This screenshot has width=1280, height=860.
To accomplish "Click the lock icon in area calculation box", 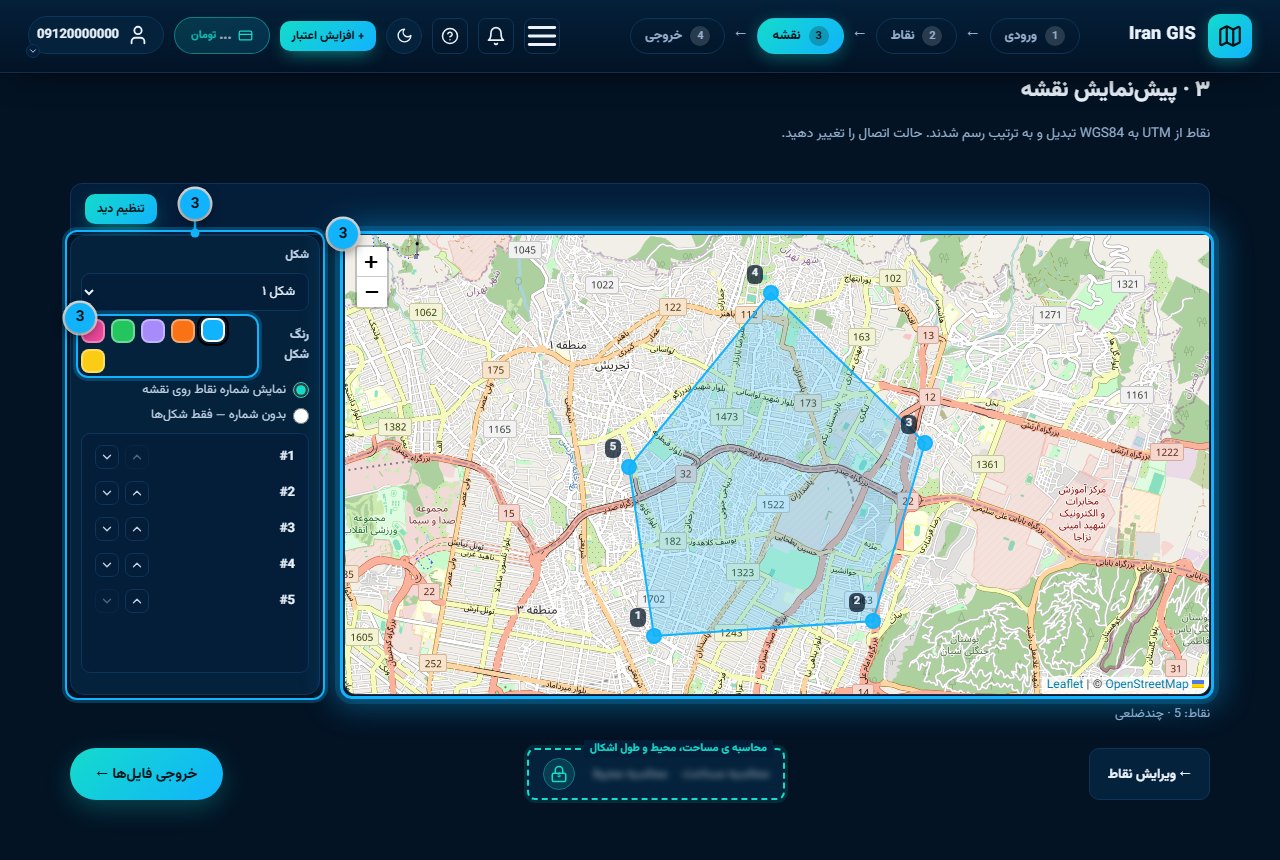I will pos(559,774).
